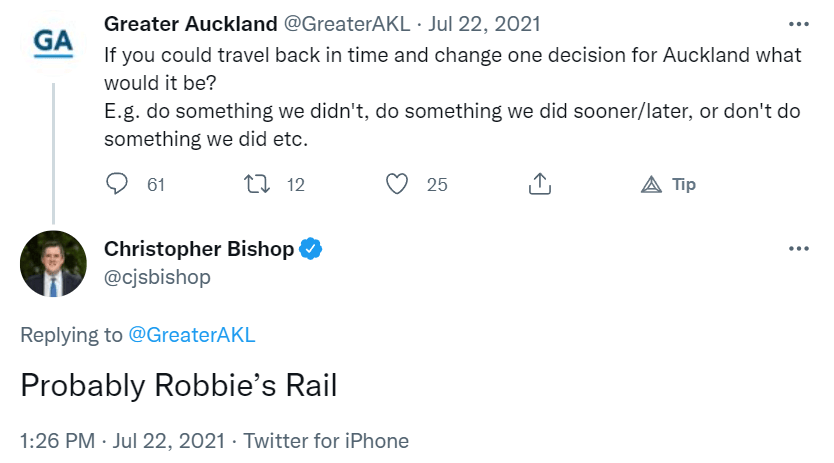The width and height of the screenshot is (834, 463).
Task: Open Greater Auckland's GA logo avatar
Action: [53, 40]
